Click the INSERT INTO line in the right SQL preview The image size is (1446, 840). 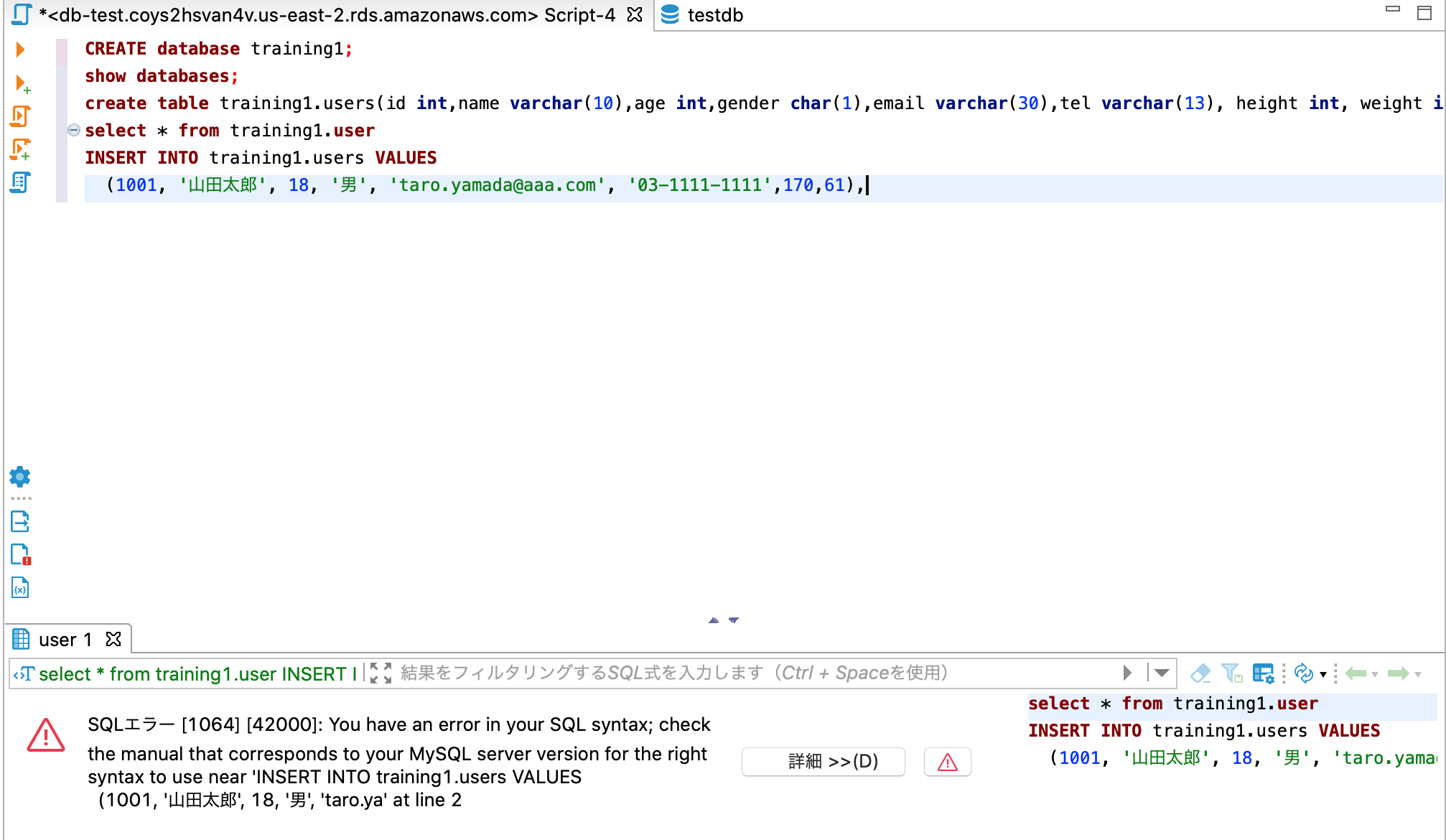pyautogui.click(x=1204, y=731)
